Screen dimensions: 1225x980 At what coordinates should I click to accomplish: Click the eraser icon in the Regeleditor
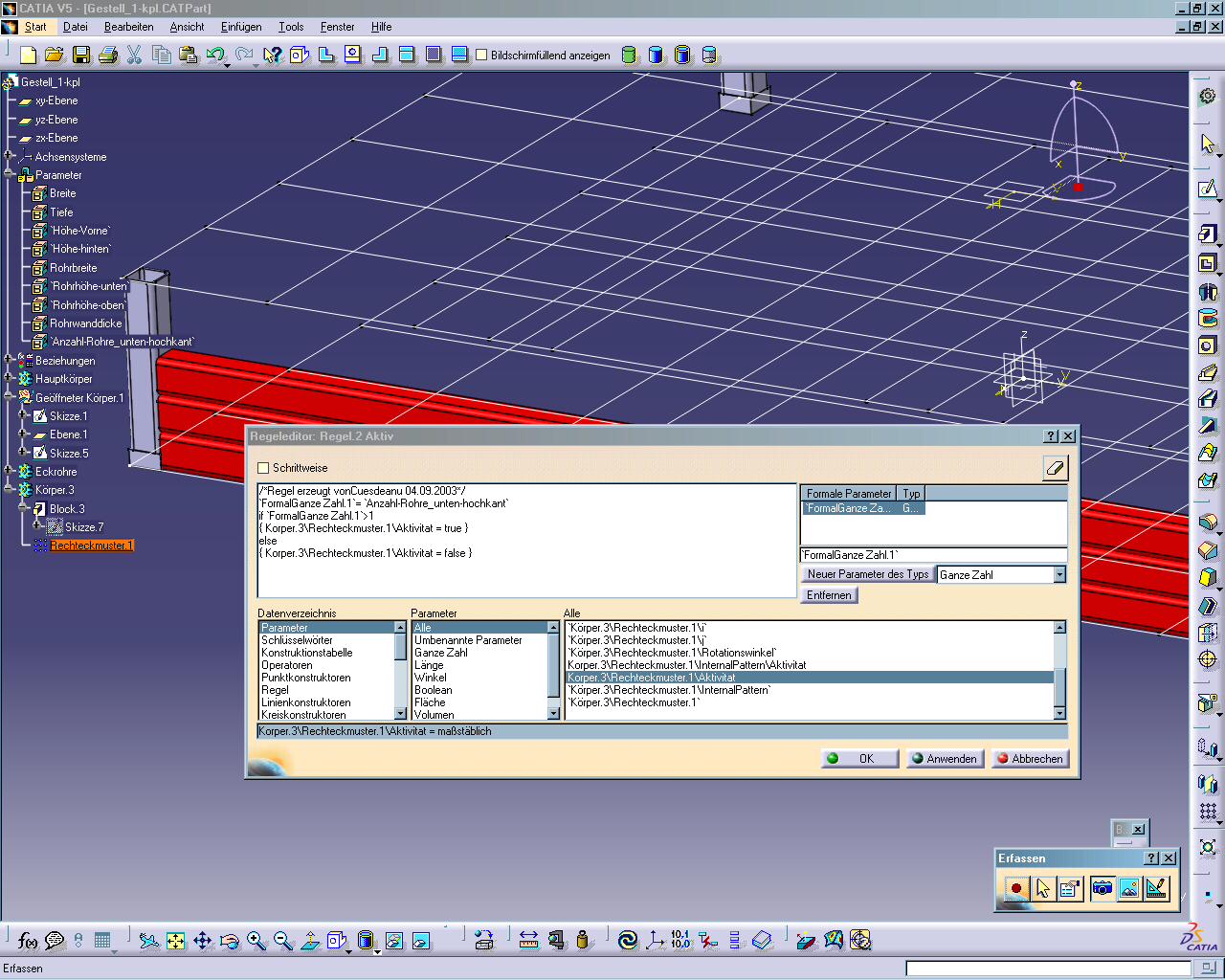pos(1055,468)
